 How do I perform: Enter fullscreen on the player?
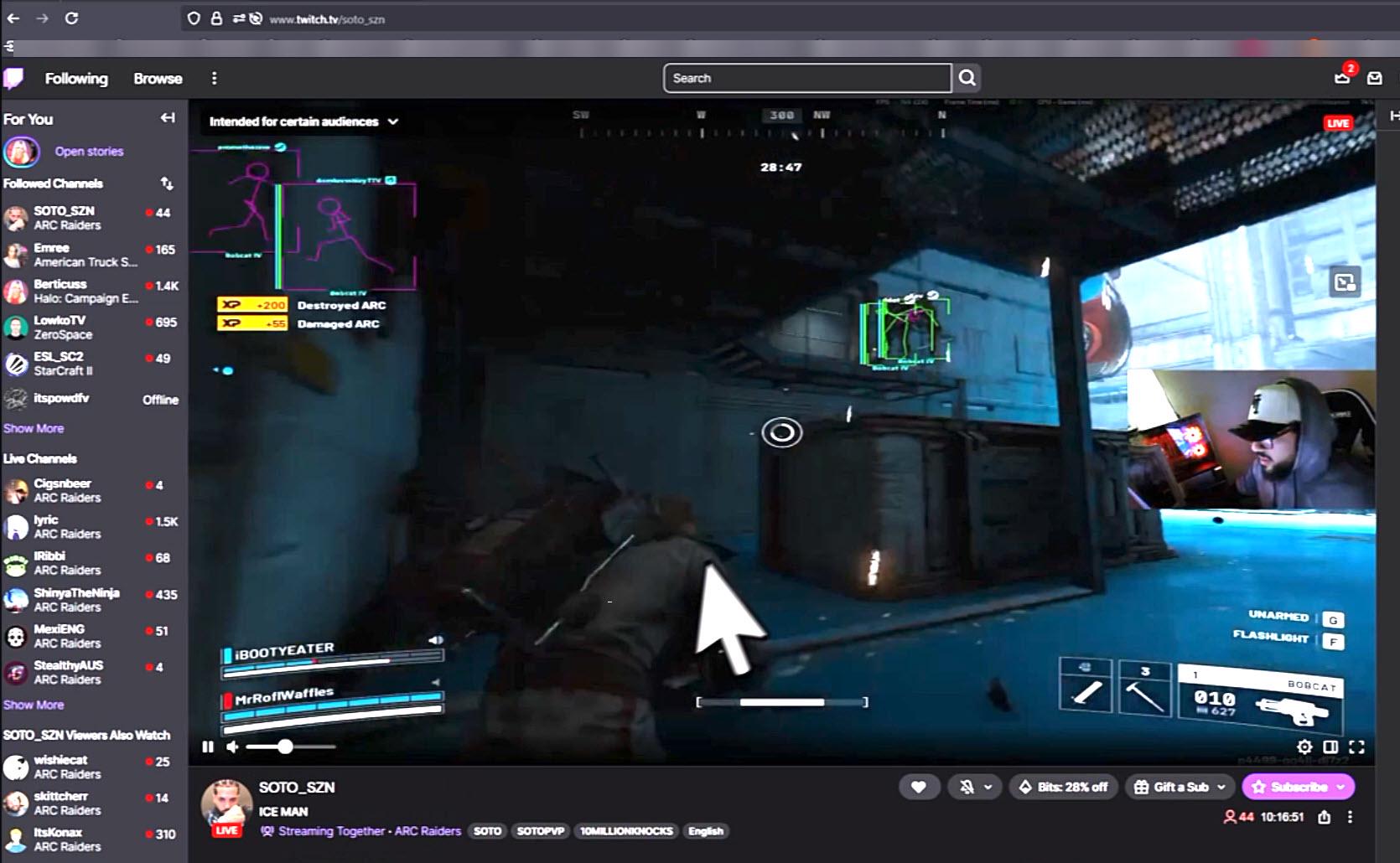(1356, 747)
